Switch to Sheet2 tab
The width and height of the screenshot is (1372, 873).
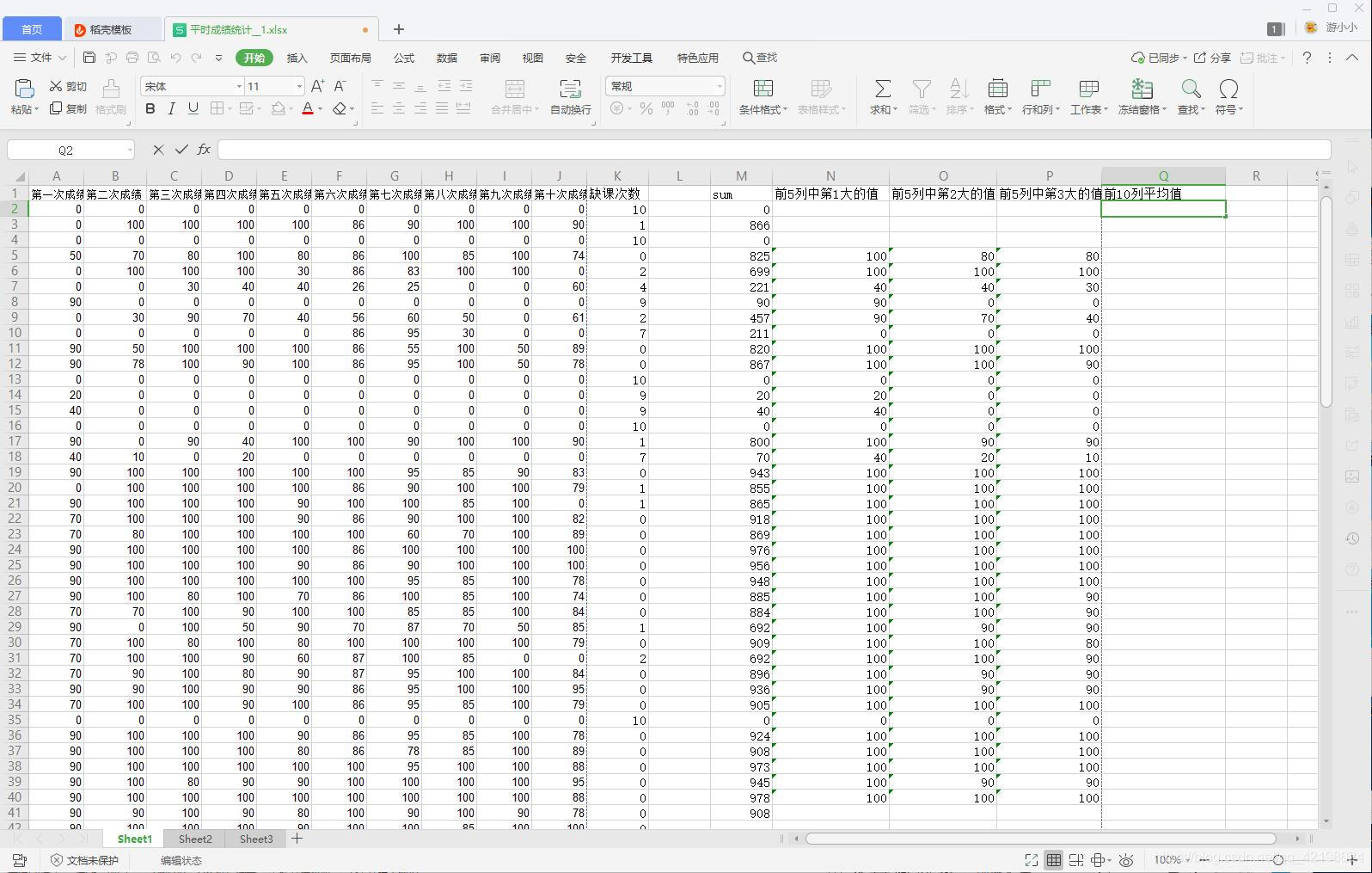click(x=195, y=839)
